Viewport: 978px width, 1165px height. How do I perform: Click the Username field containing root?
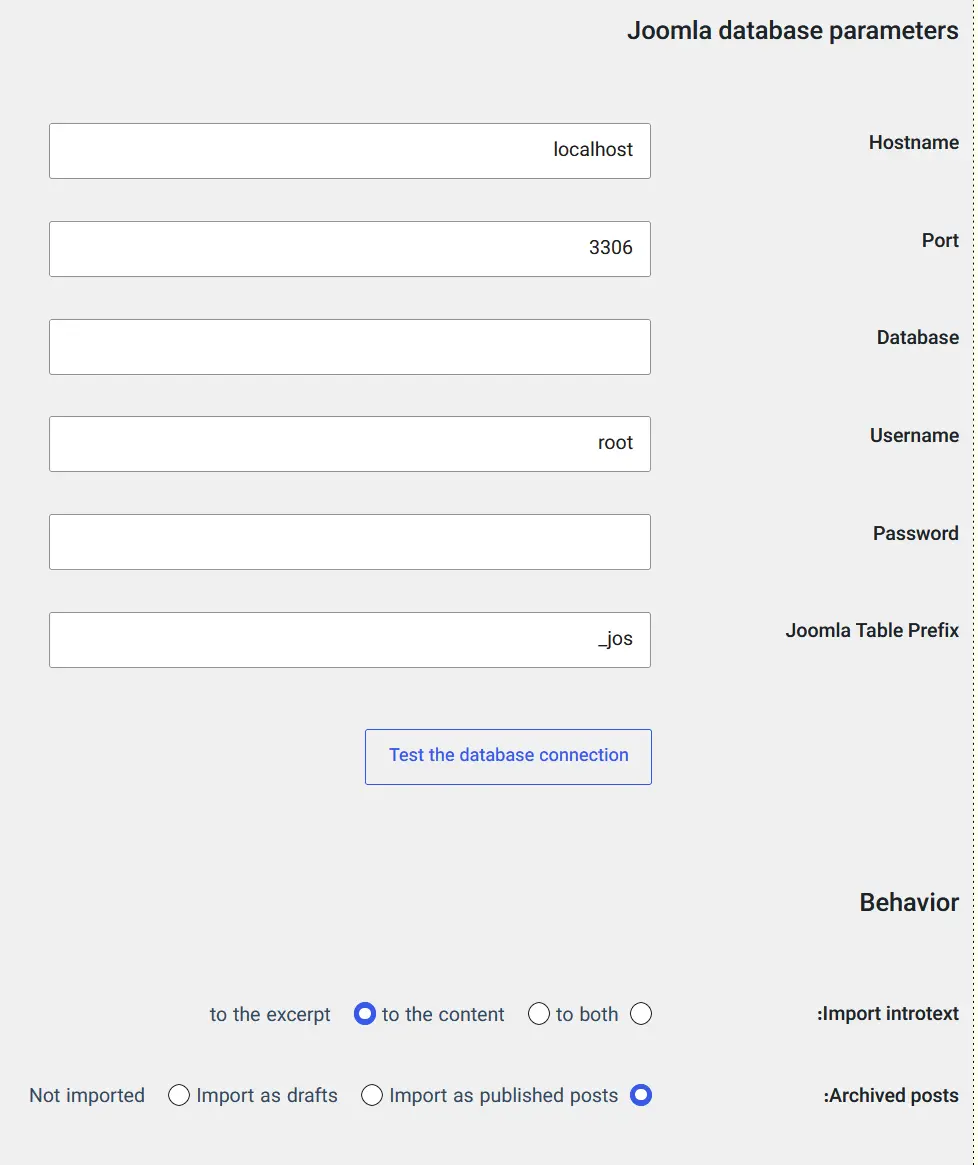point(349,444)
